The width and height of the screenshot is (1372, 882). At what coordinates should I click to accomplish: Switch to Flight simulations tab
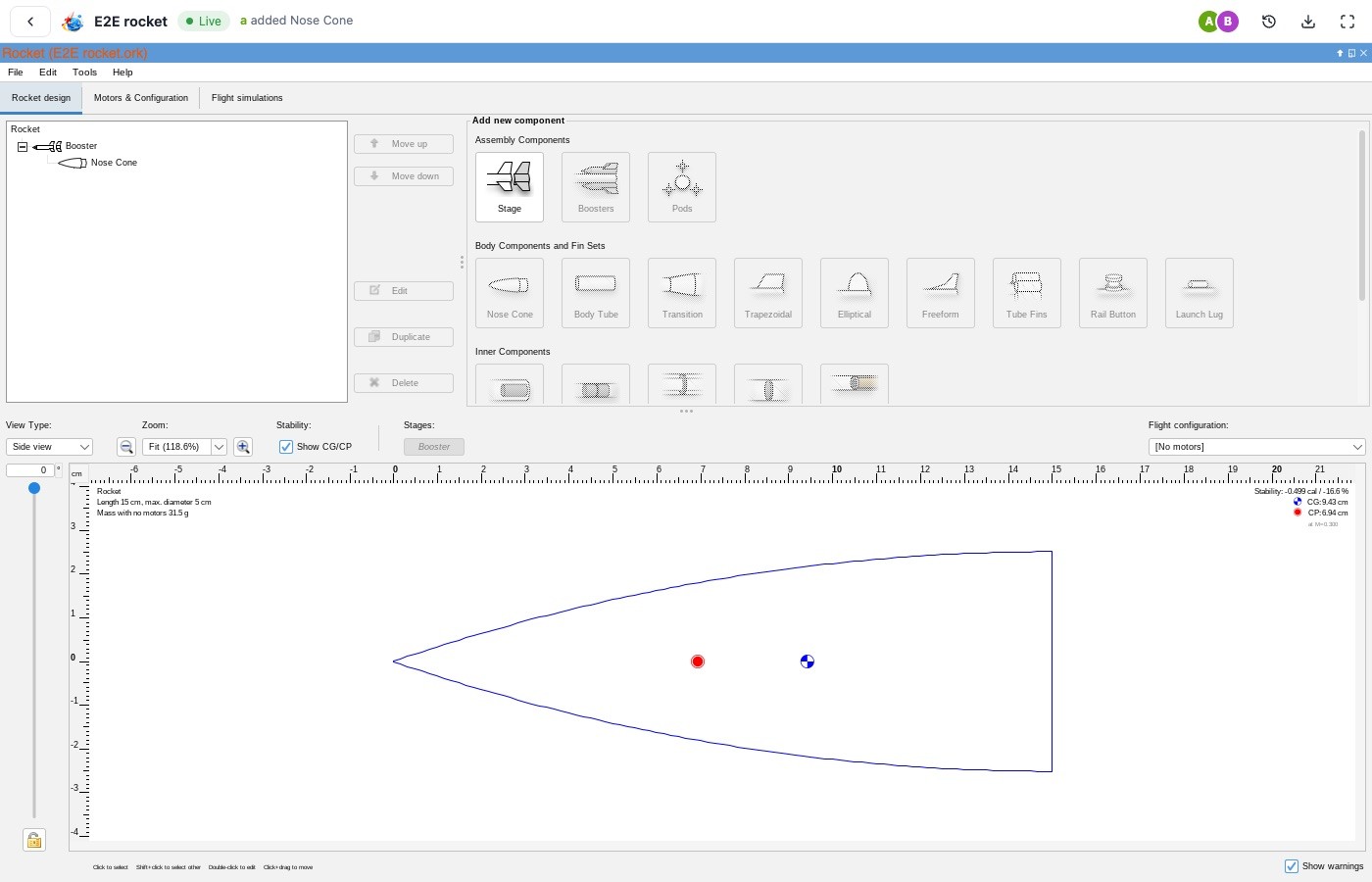tap(247, 98)
